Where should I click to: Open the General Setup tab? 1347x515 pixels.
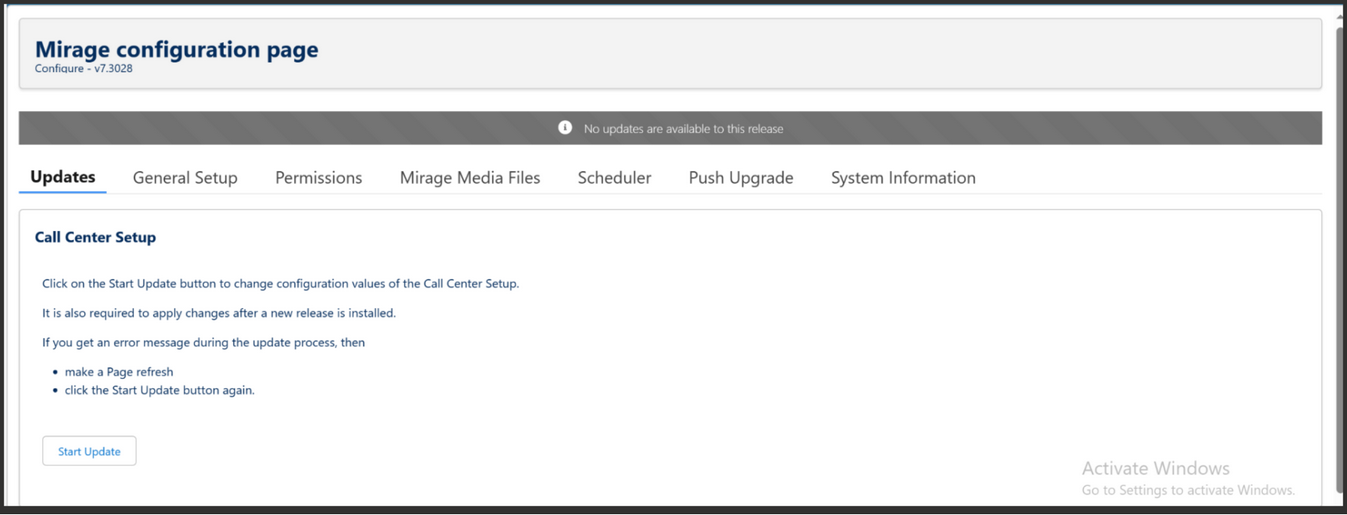[x=185, y=178]
